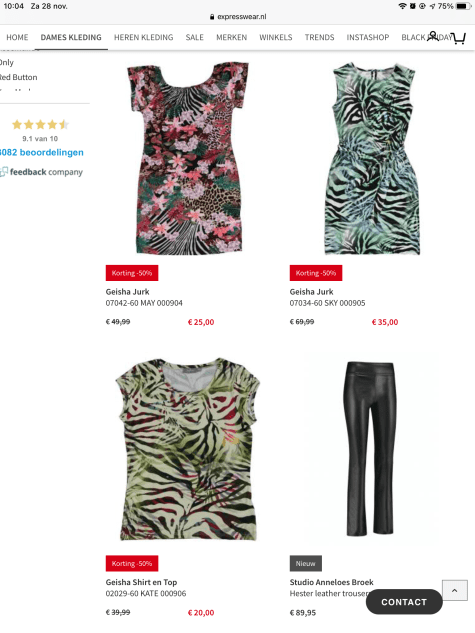View the Studio Anneloes leather trousers image
This screenshot has height=633, width=475.
pos(370,449)
